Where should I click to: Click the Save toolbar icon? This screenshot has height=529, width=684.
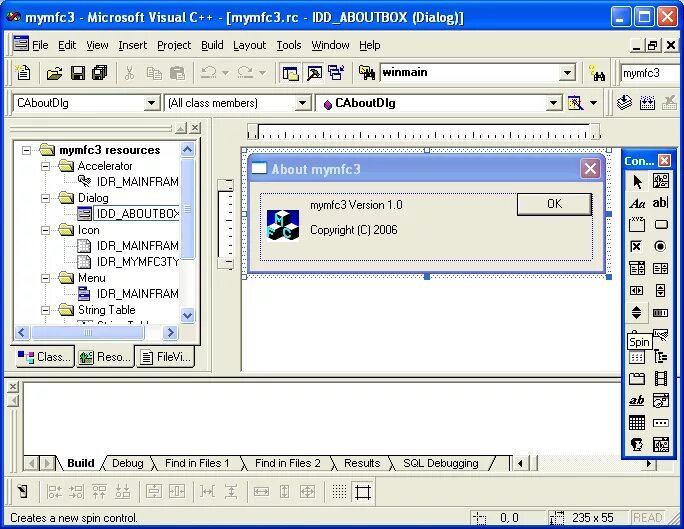(78, 73)
